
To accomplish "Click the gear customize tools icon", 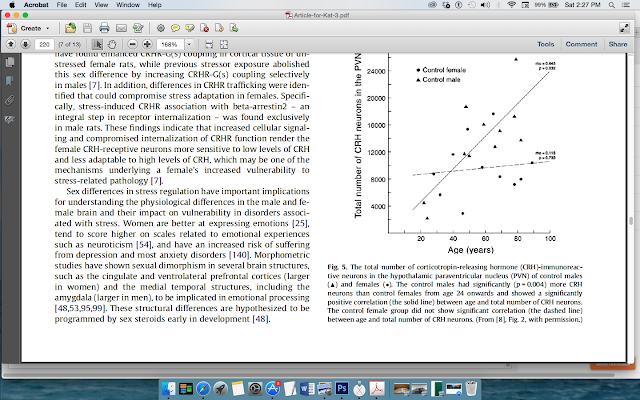I will [161, 28].
